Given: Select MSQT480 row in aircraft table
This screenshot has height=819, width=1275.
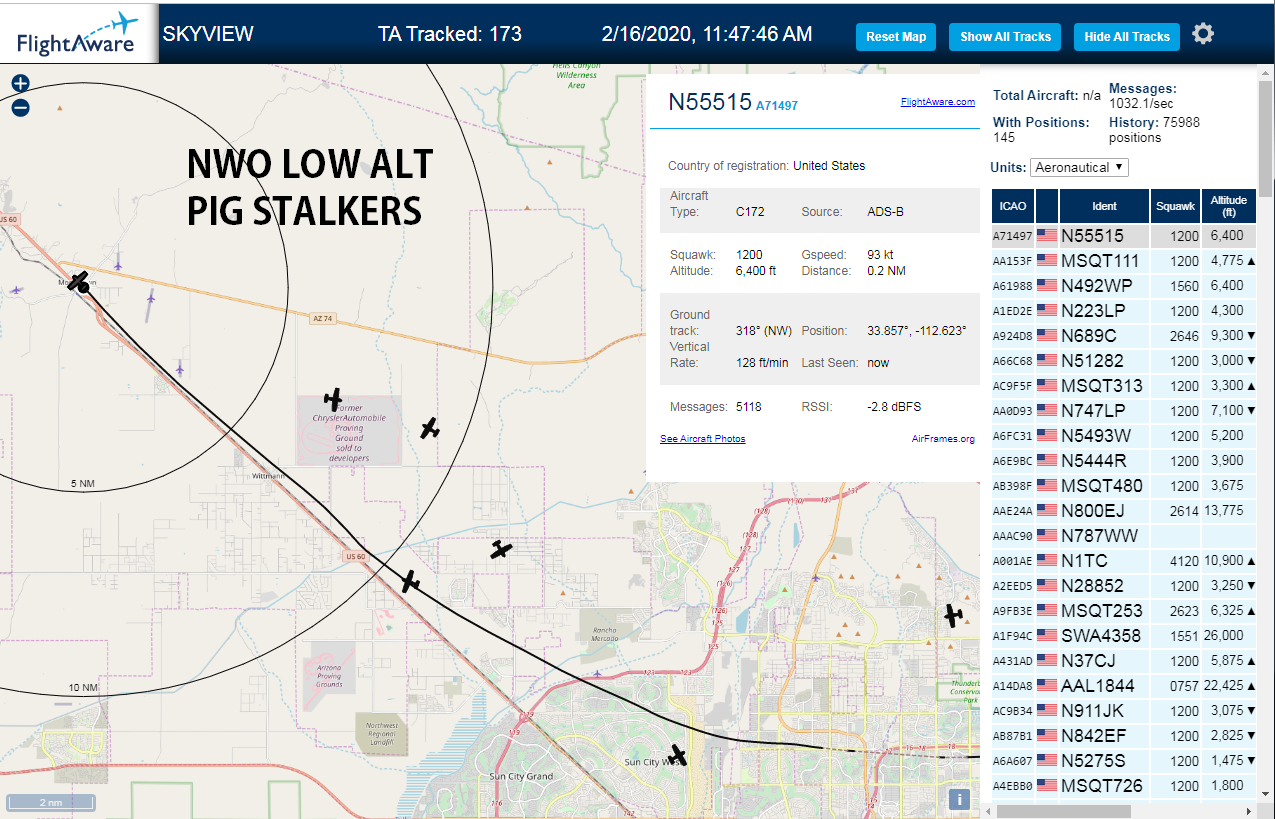Looking at the screenshot, I should click(1124, 486).
